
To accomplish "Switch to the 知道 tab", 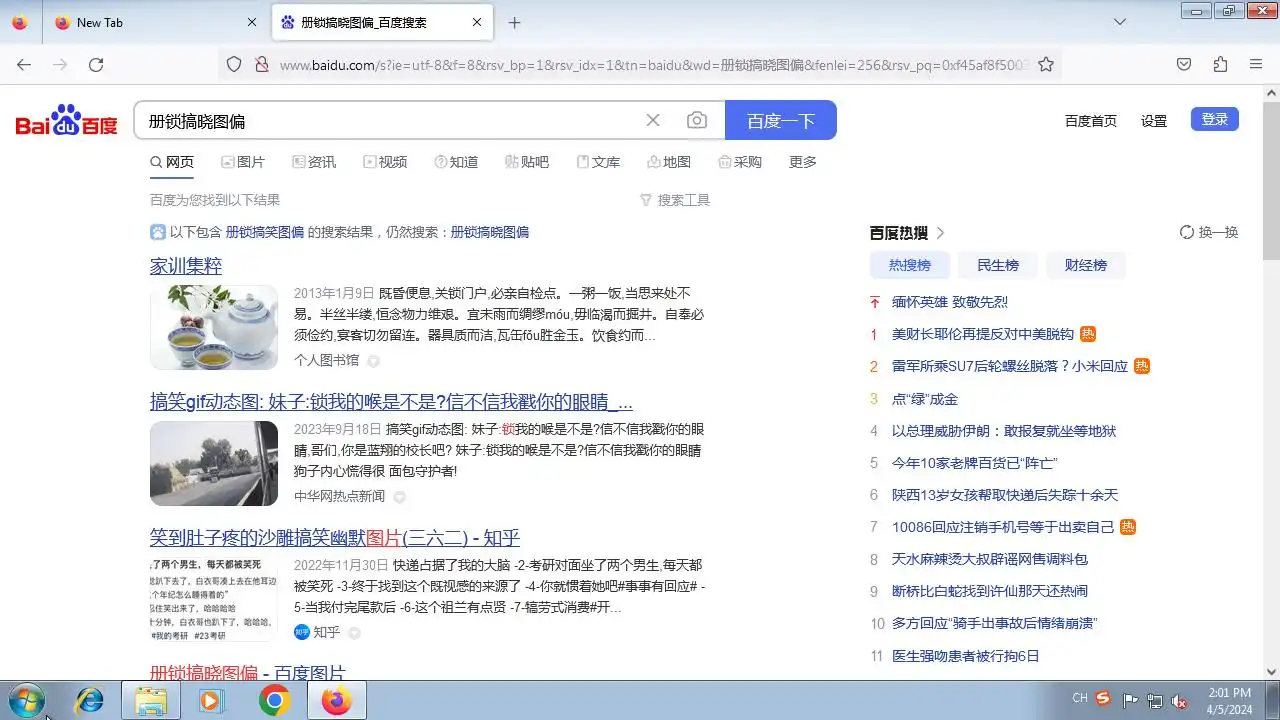I will tap(456, 162).
